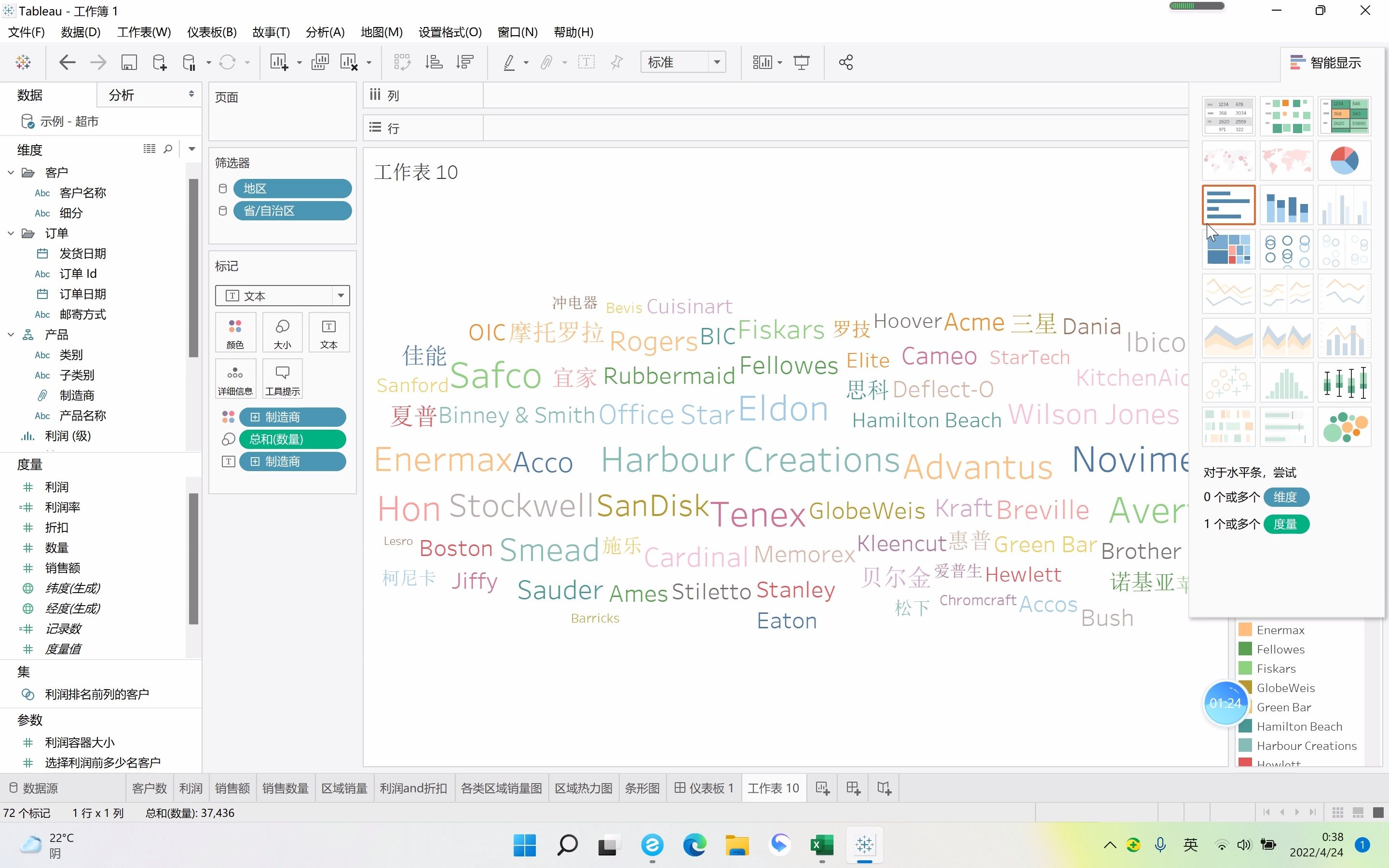Open the 工具提示 tooltip mark card

point(282,379)
